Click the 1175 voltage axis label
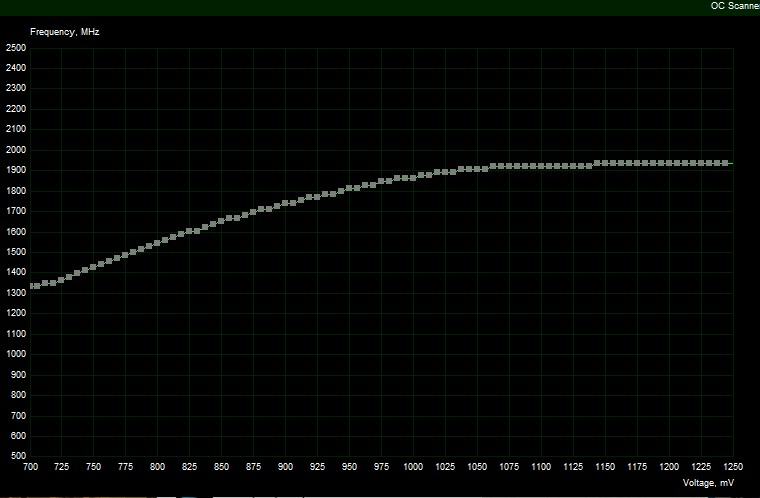Image resolution: width=760 pixels, height=498 pixels. tap(637, 466)
